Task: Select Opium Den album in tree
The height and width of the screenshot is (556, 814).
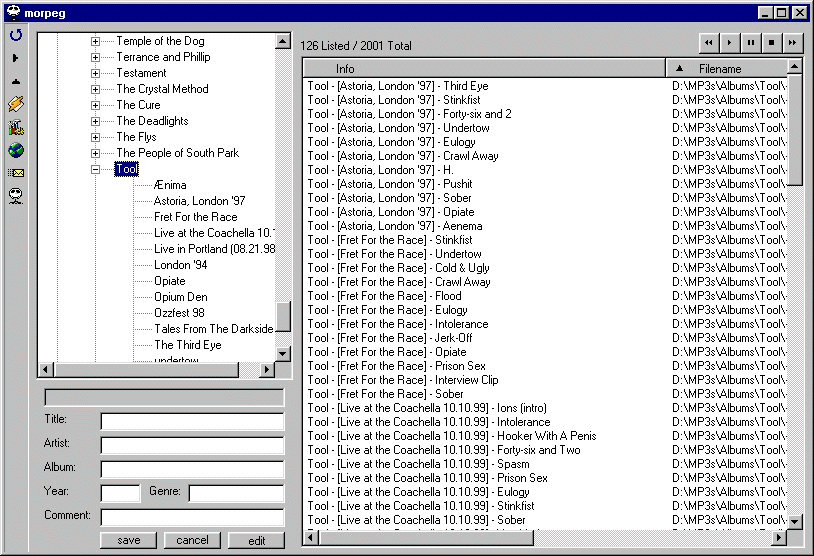Action: tap(181, 297)
